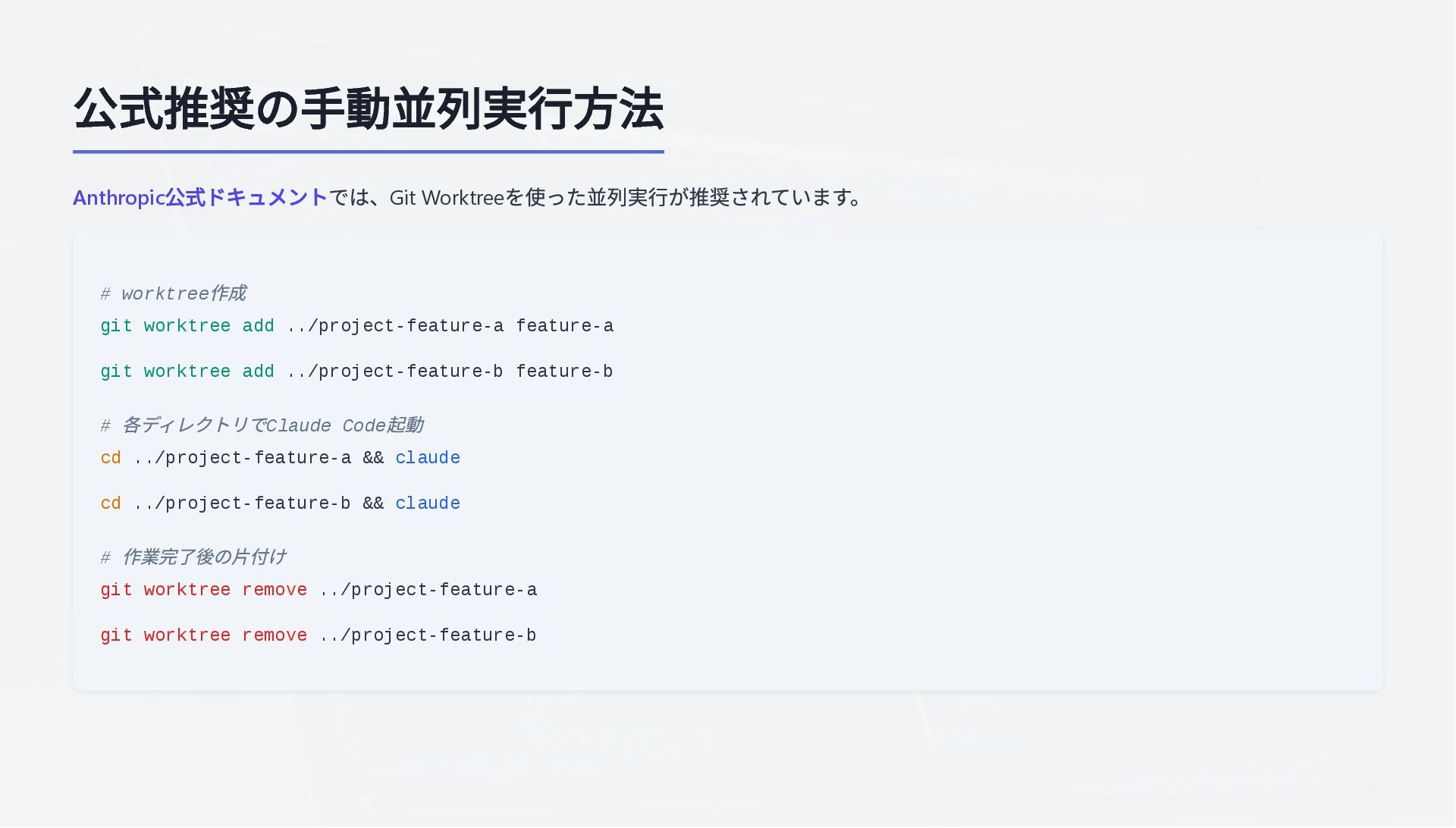Click the blue 'claude' after project-feature-a
Screen dimensions: 1456x828
428,459
